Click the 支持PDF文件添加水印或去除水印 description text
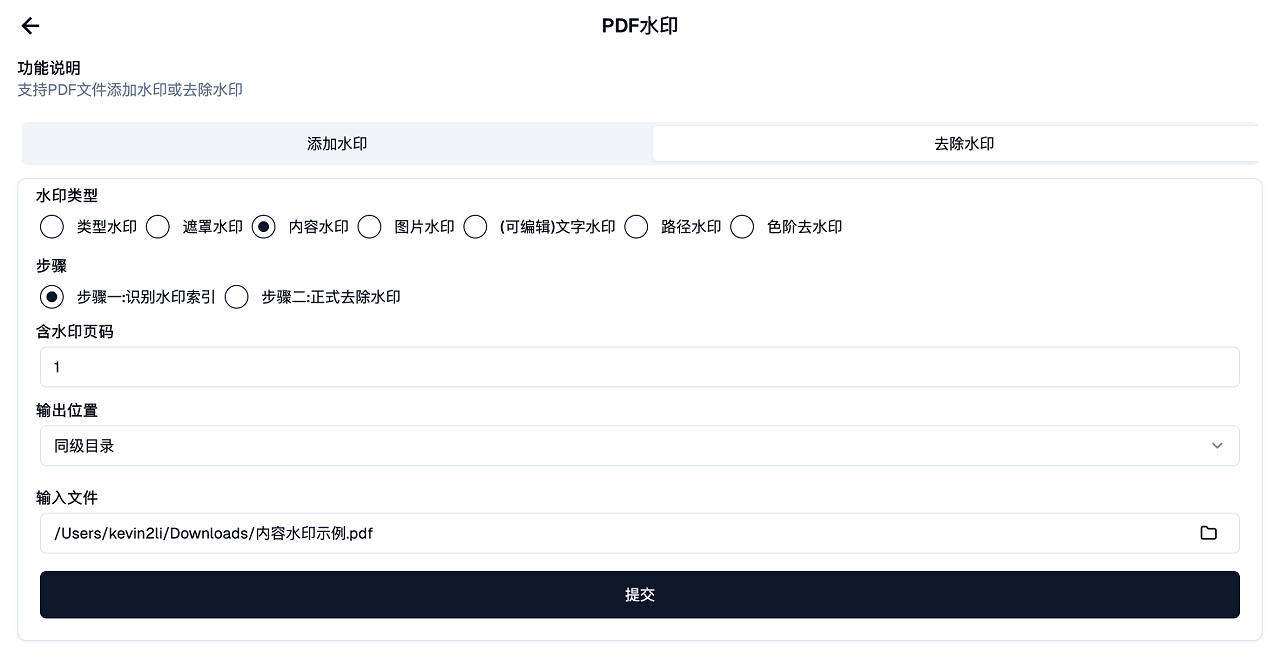The image size is (1280, 667). coord(130,90)
